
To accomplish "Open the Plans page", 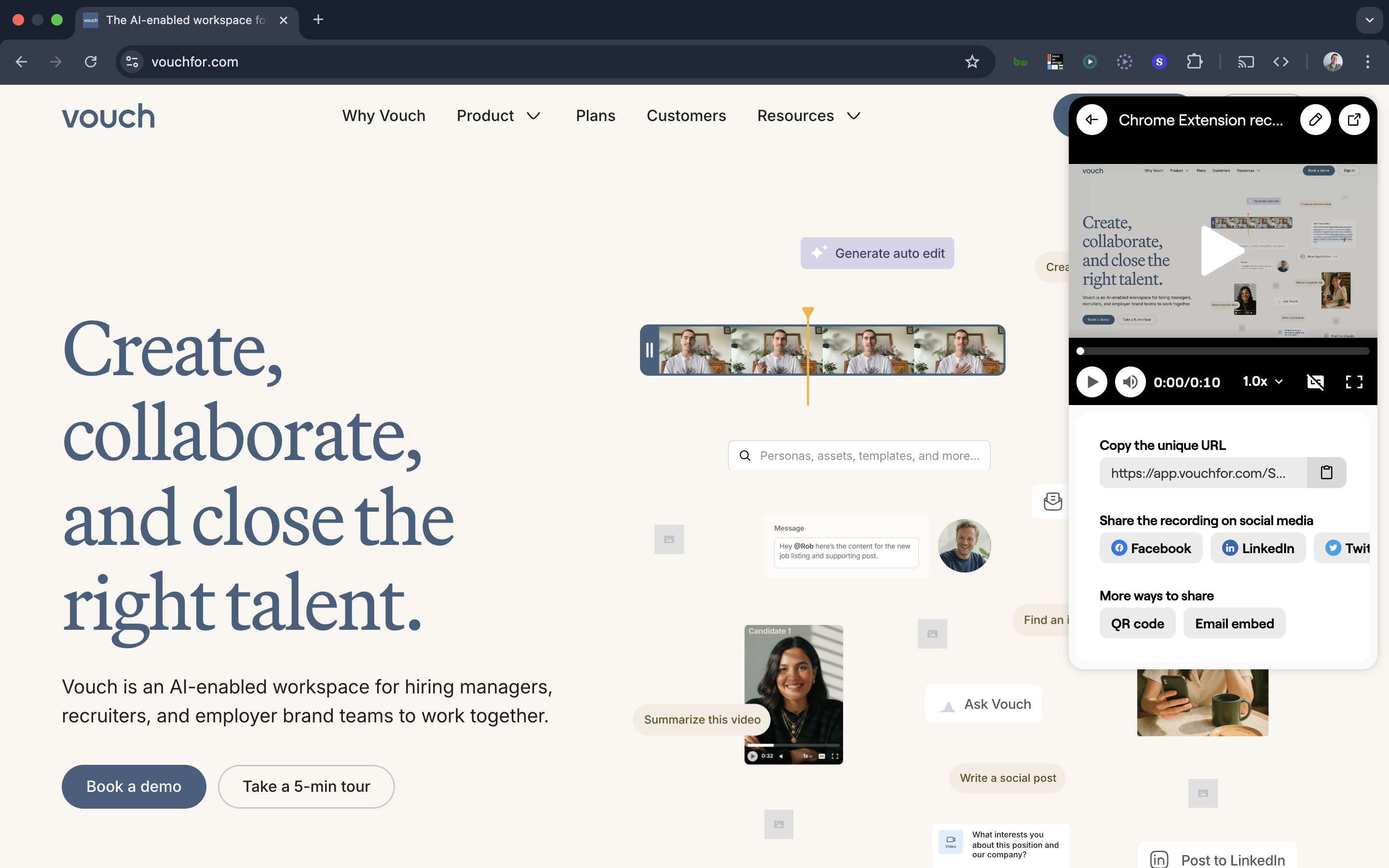I will click(x=595, y=116).
